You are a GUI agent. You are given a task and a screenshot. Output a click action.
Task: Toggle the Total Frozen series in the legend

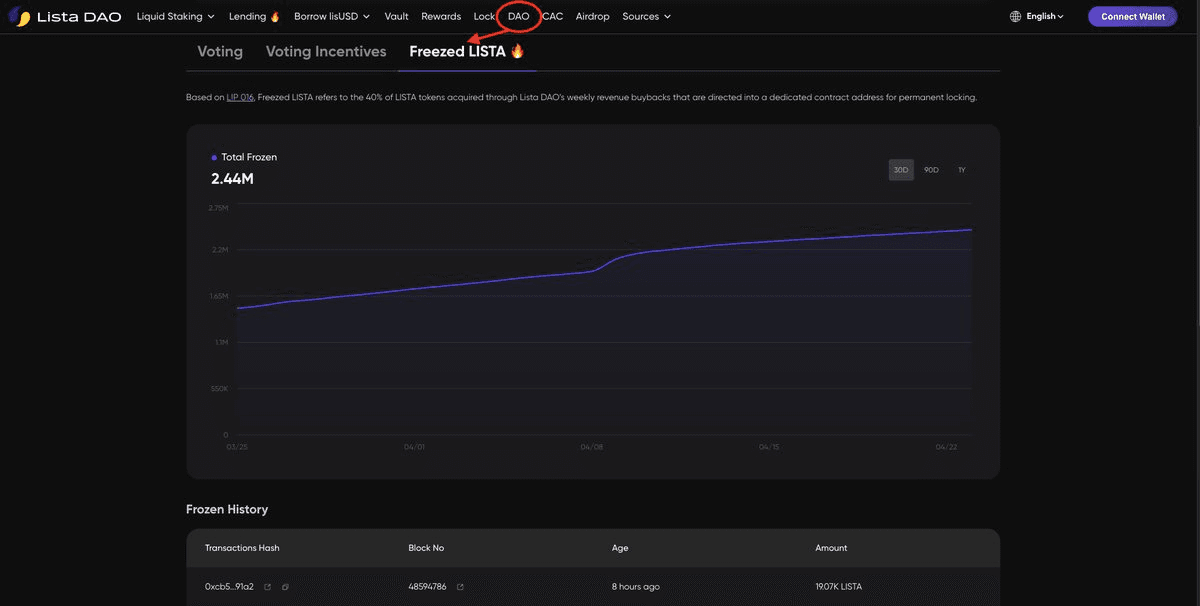click(x=247, y=156)
